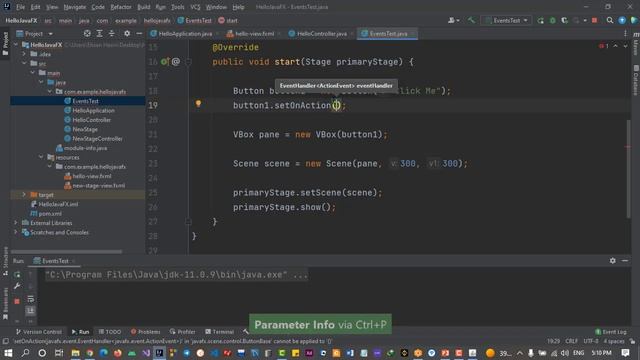Hide the Project tool window

point(139,33)
